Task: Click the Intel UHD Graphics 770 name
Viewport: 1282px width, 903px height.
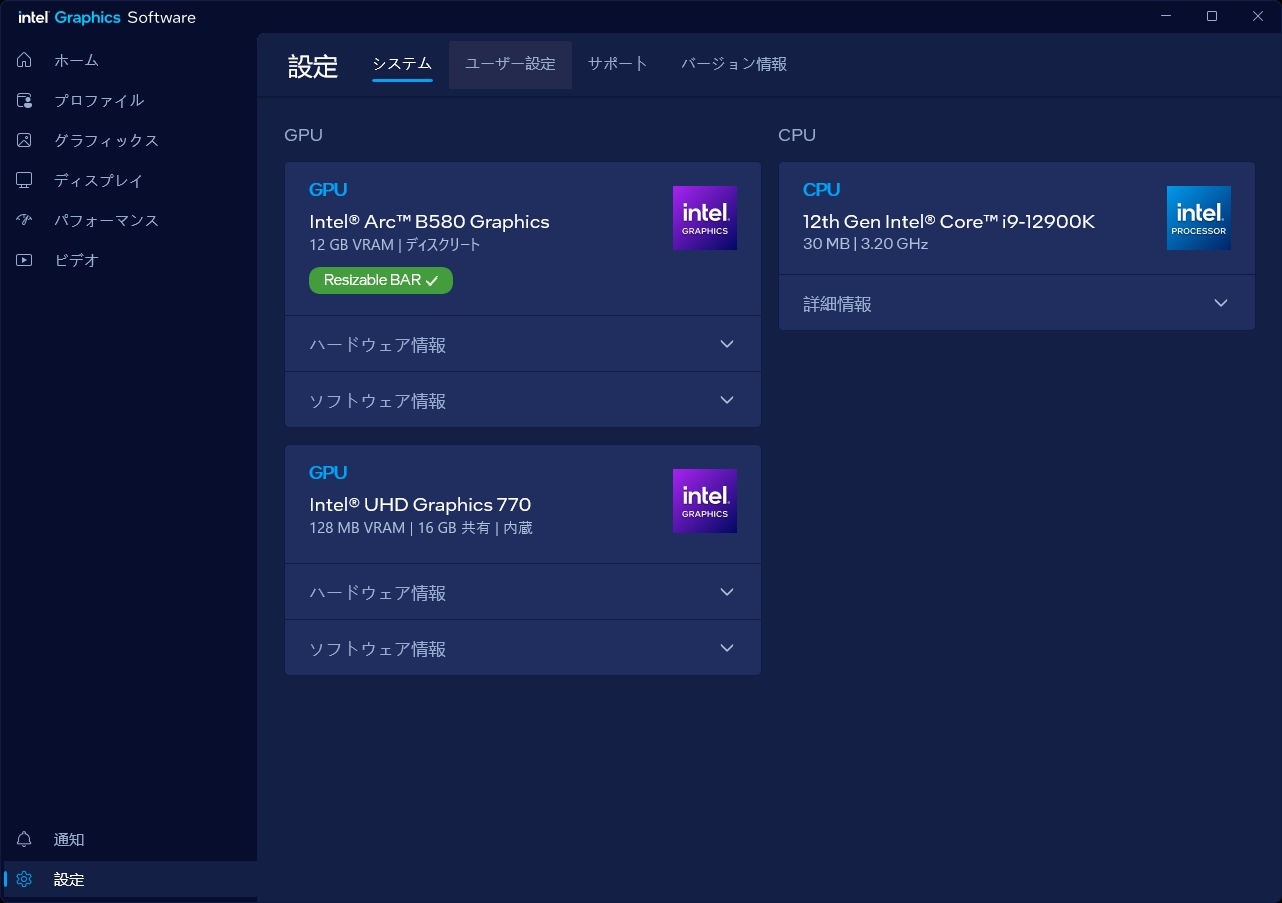Action: [x=420, y=505]
